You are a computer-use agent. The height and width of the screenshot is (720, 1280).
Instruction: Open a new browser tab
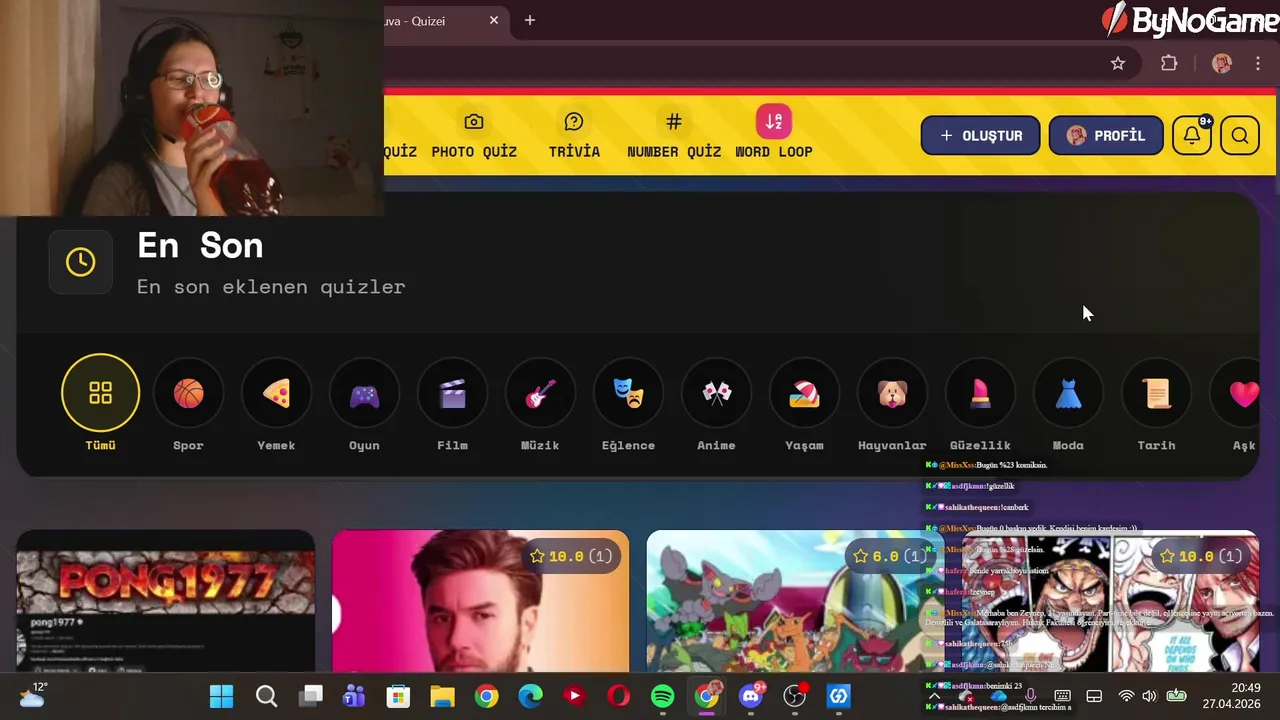click(x=530, y=20)
